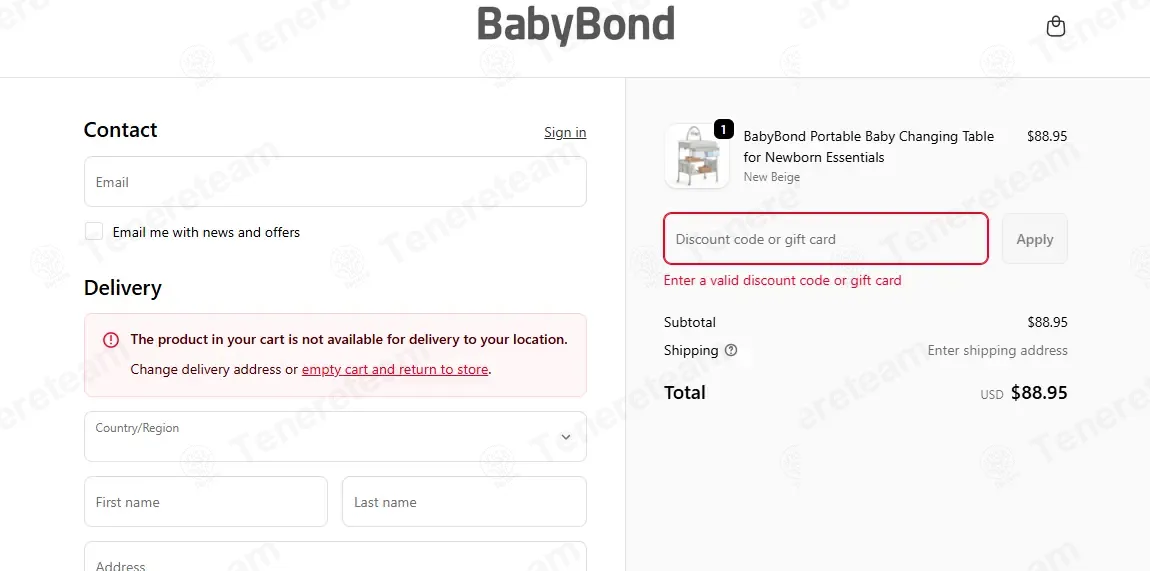Toggle Email me with news and offers
The height and width of the screenshot is (571, 1150).
(94, 232)
